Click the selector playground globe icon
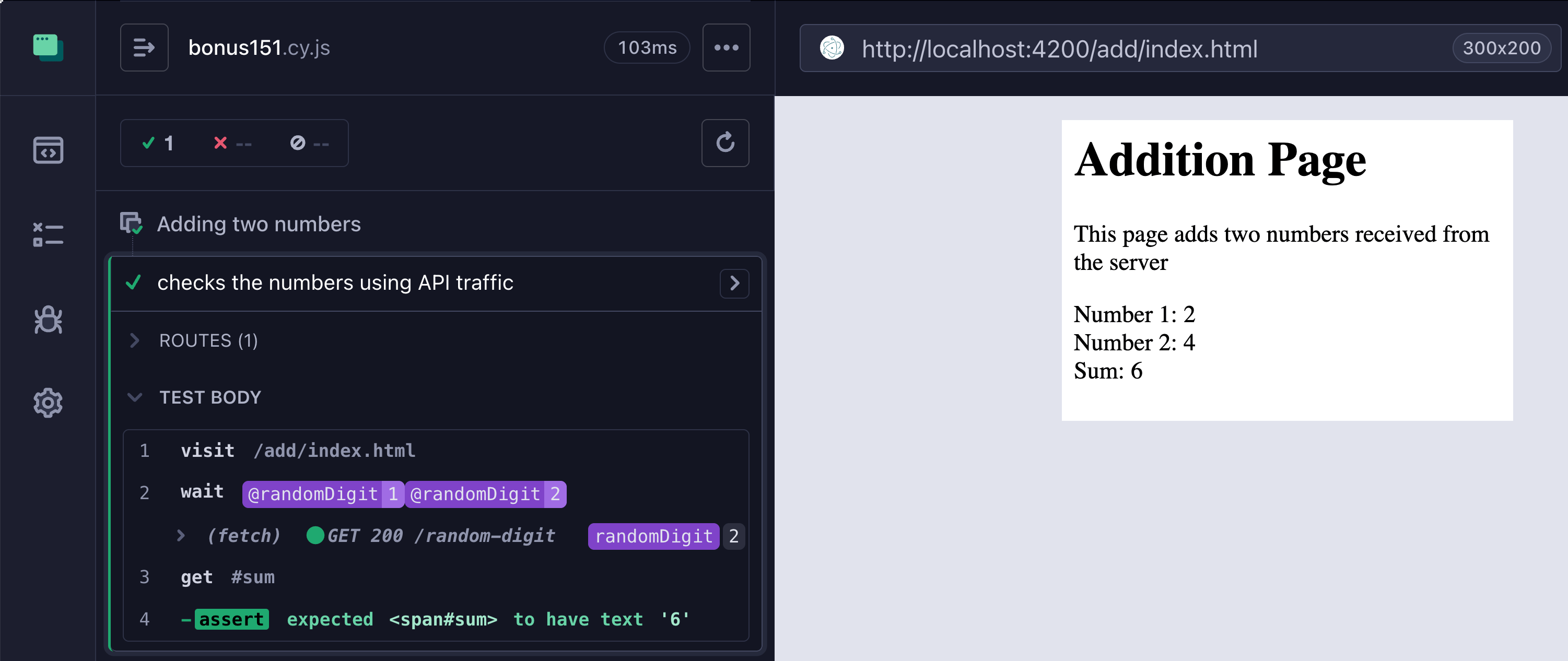The width and height of the screenshot is (1568, 661). [832, 48]
